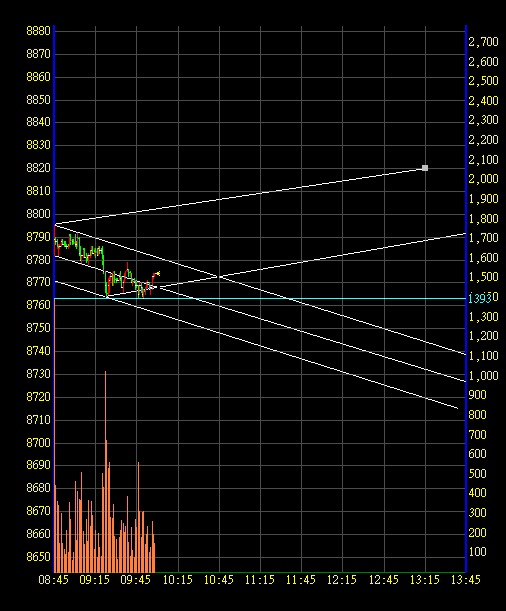Click the 100 volume axis label

[x=478, y=552]
